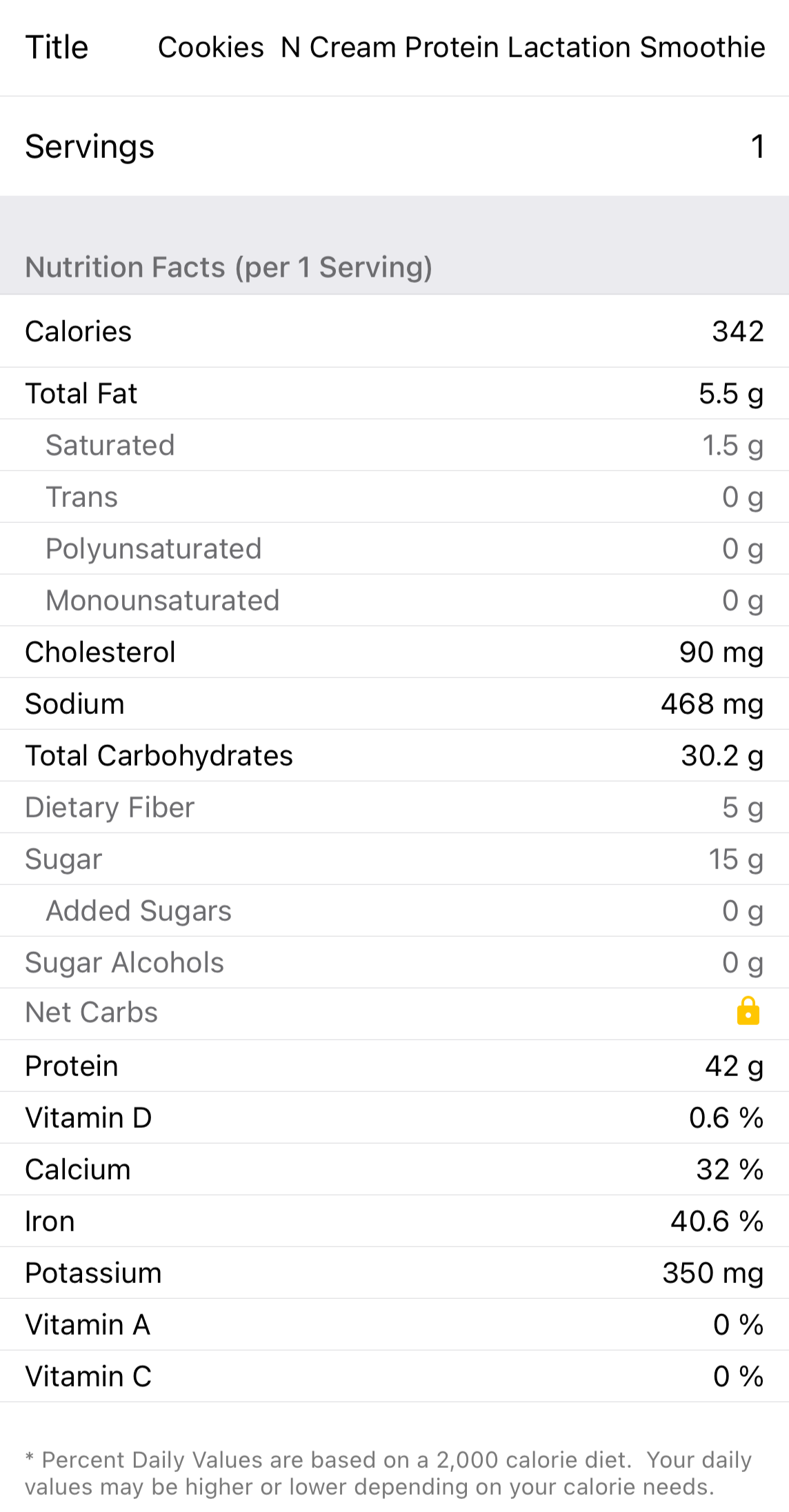Edit the Added Sugars value
Image resolution: width=789 pixels, height=1512 pixels.
742,911
